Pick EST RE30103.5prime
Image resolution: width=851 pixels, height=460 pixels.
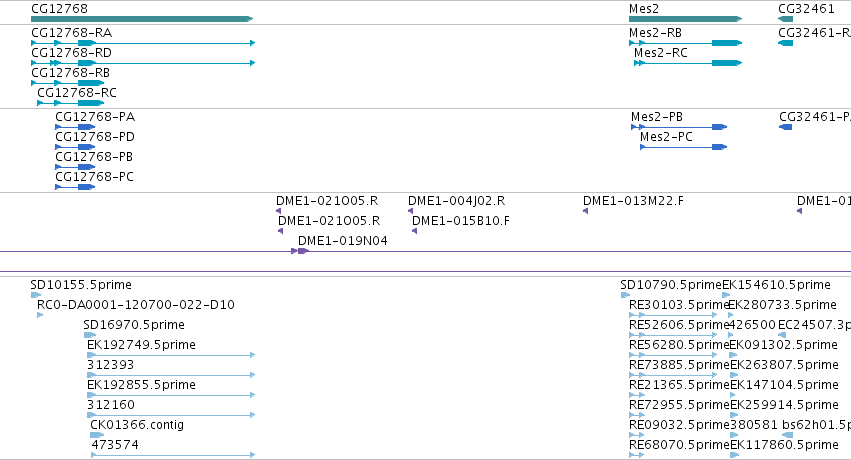(x=674, y=315)
